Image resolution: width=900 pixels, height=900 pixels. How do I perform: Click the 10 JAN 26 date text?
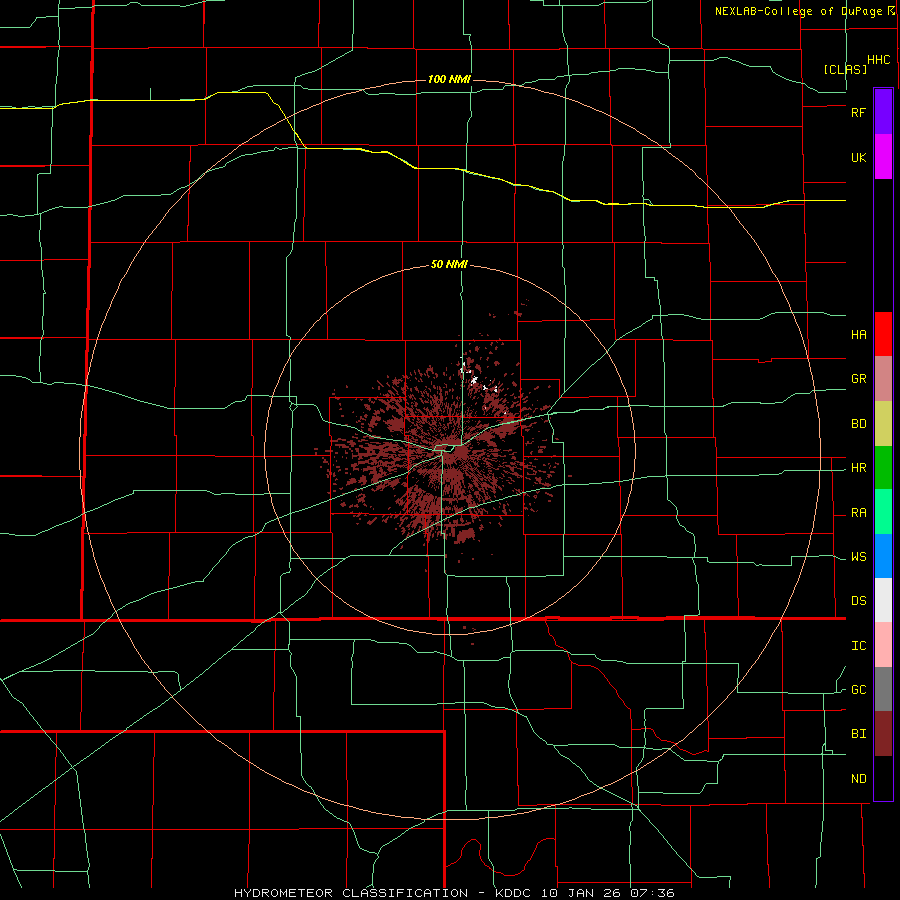coord(582,893)
